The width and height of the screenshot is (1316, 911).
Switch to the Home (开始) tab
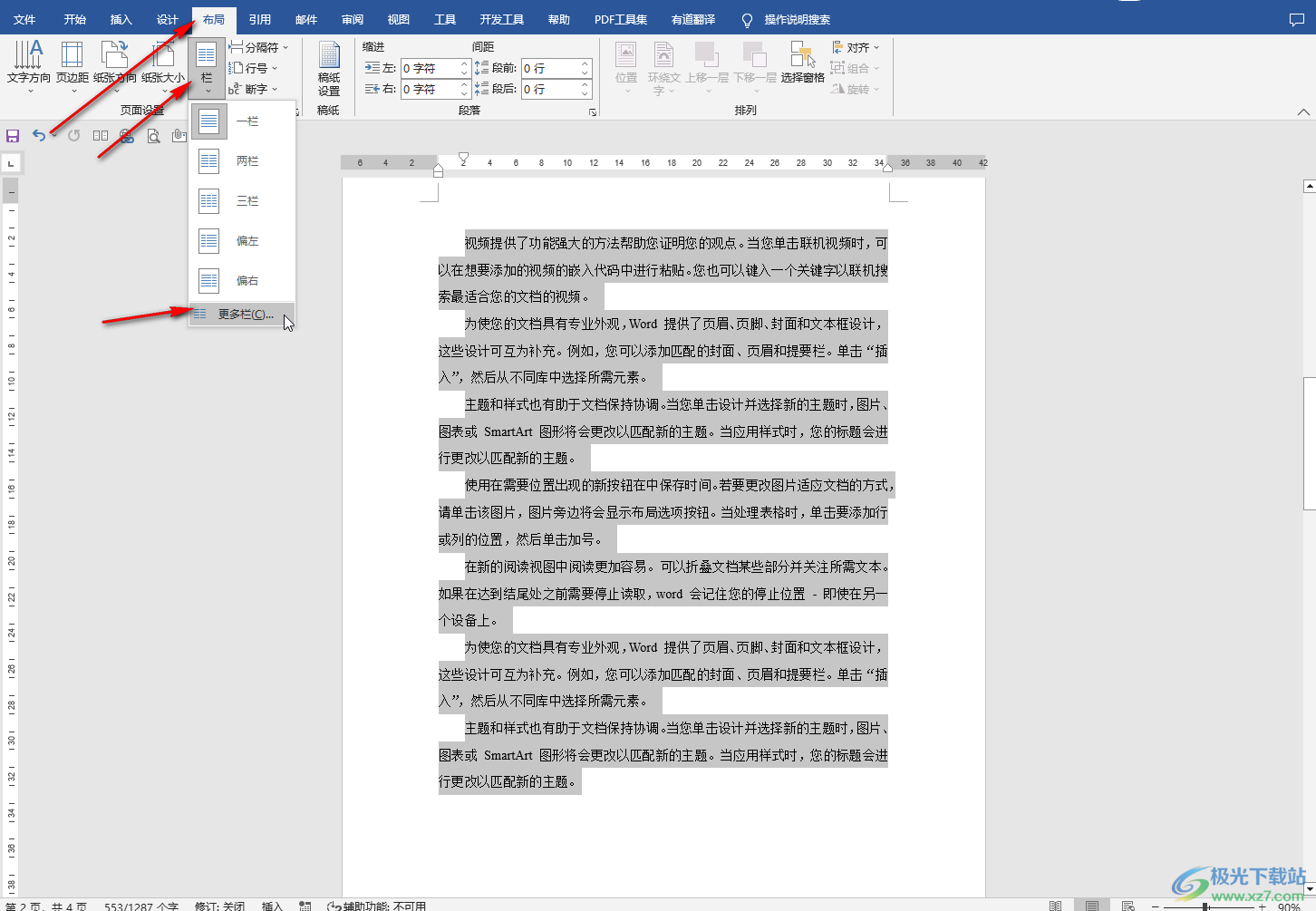point(74,19)
